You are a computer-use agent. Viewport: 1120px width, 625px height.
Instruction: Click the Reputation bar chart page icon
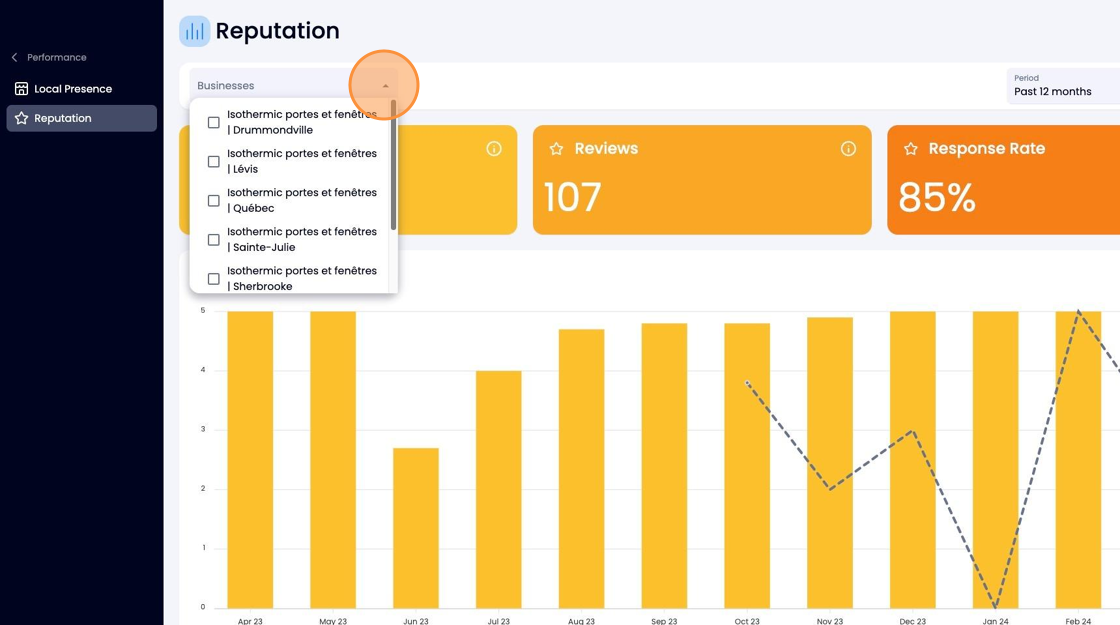[194, 31]
